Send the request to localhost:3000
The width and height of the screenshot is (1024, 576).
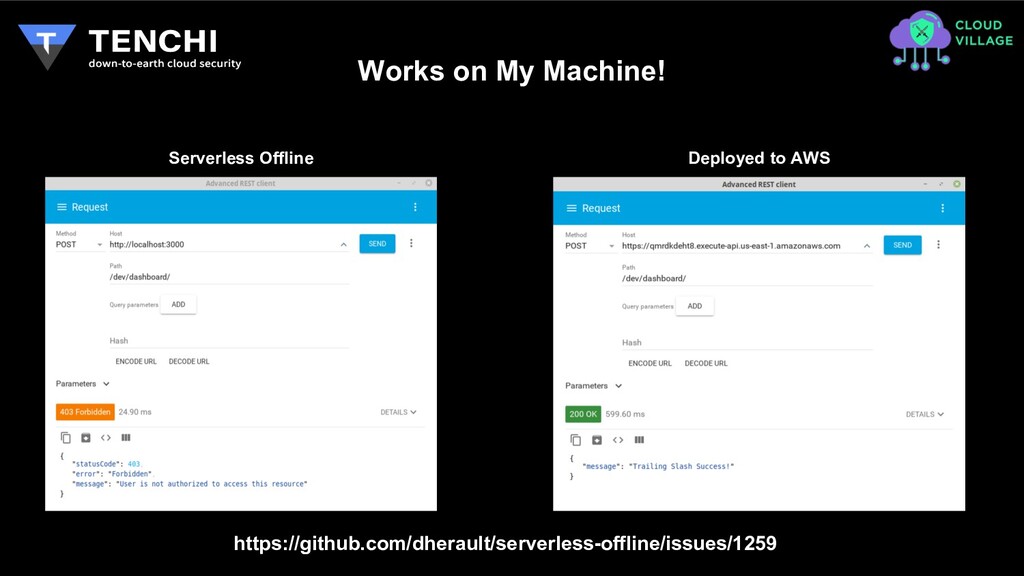(377, 244)
